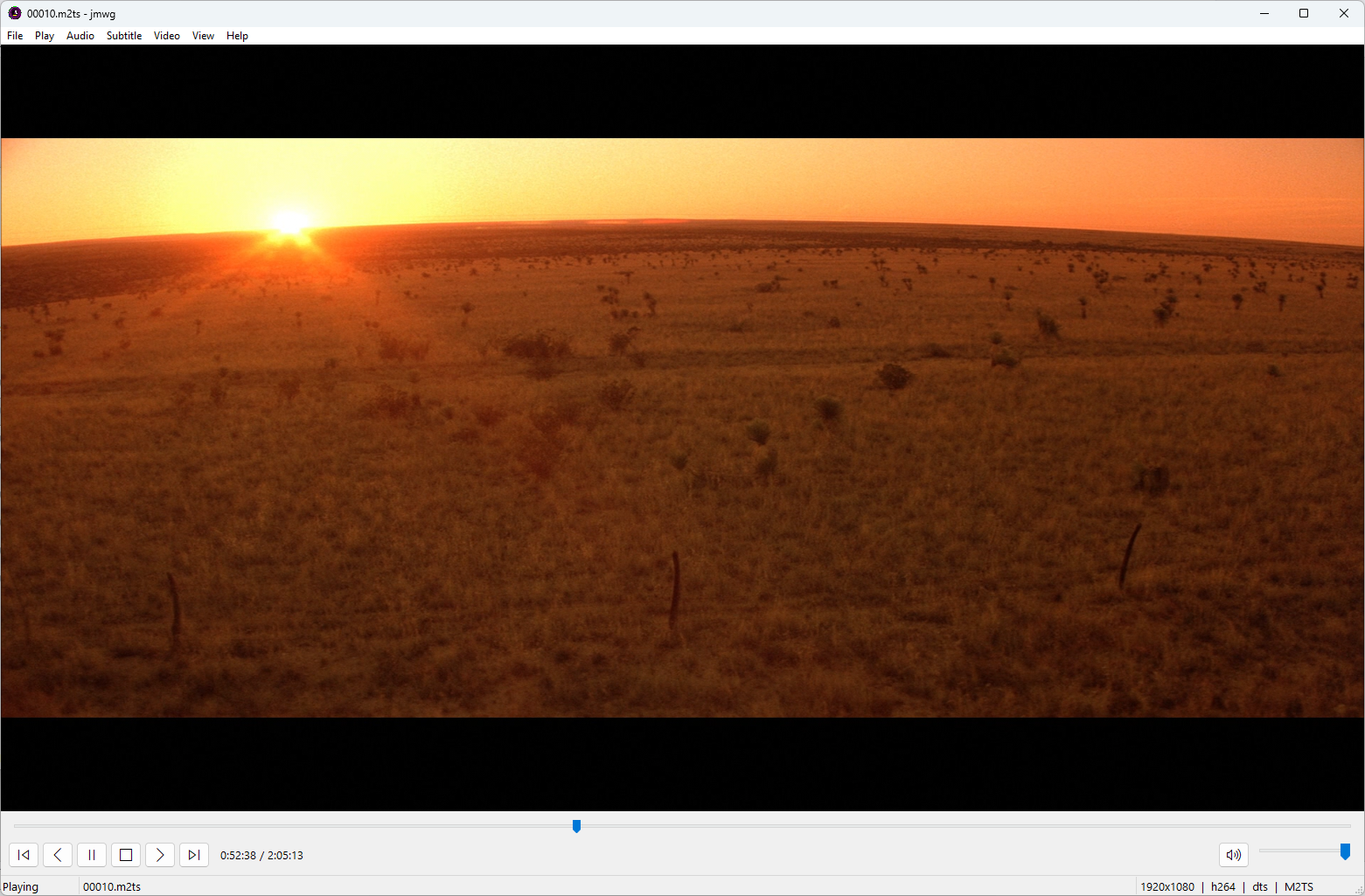Image resolution: width=1365 pixels, height=896 pixels.
Task: Open the Help menu
Action: [x=237, y=36]
